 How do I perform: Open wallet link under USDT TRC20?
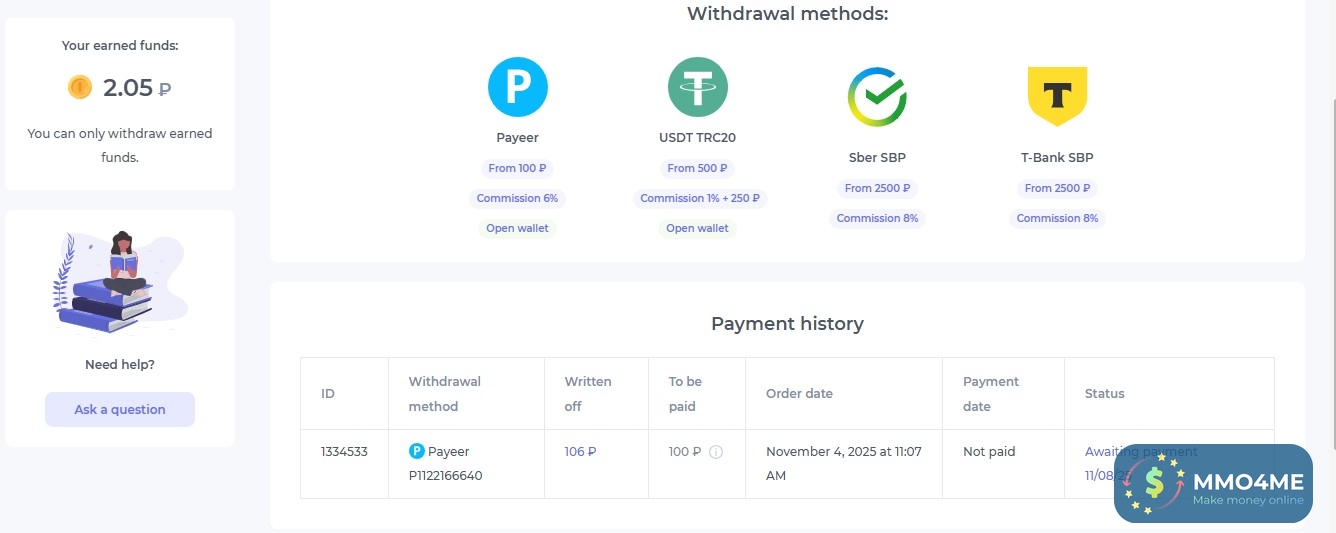pos(697,228)
